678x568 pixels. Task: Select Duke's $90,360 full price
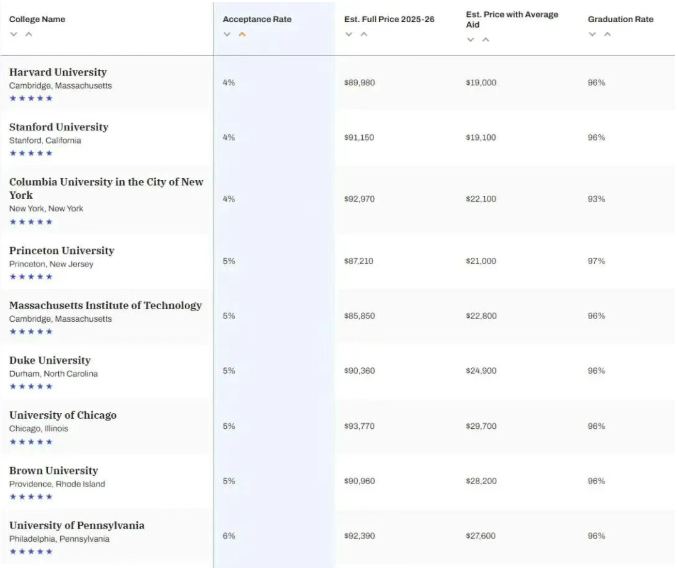(359, 371)
